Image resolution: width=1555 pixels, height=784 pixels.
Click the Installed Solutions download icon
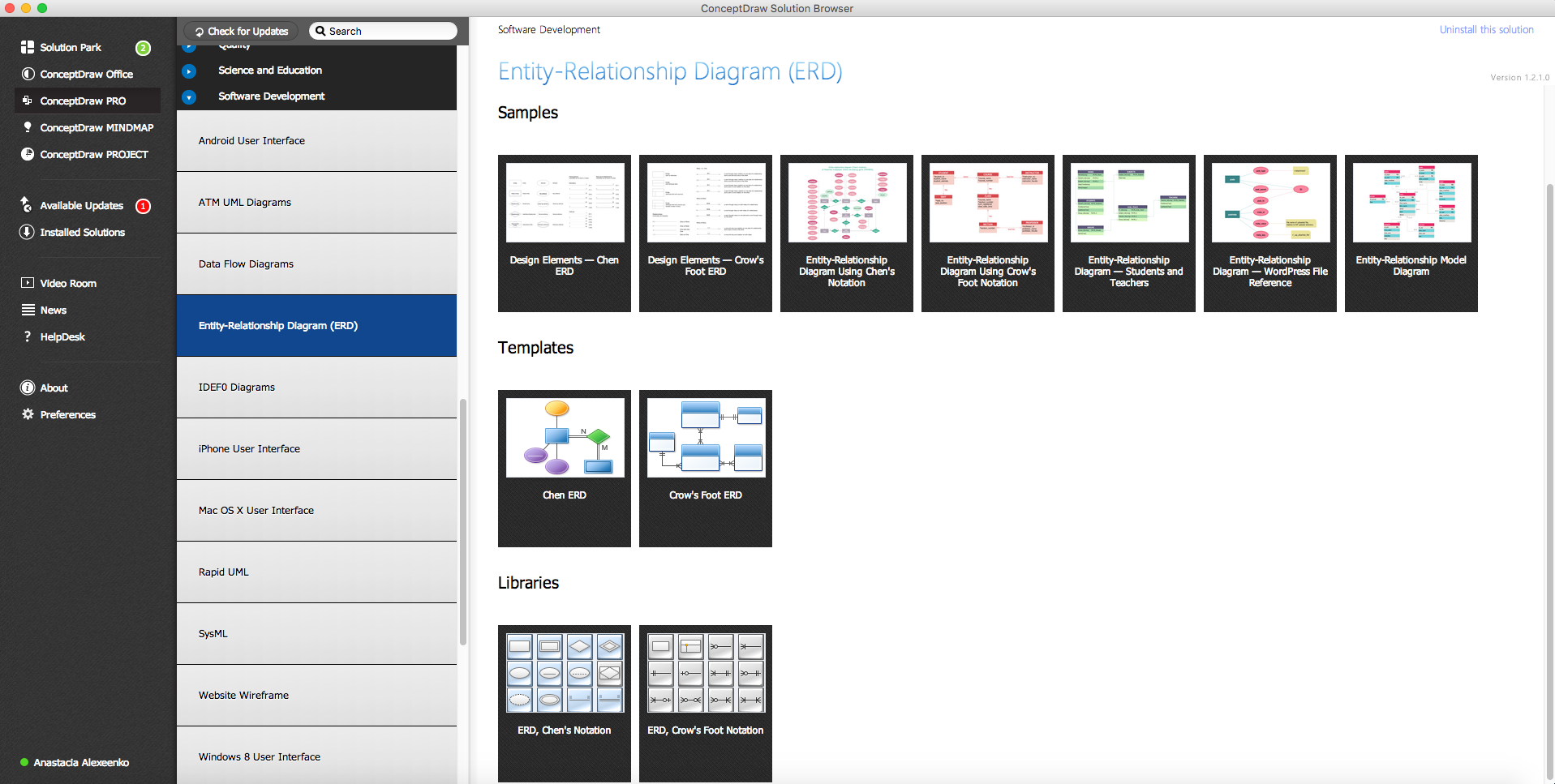pos(27,232)
